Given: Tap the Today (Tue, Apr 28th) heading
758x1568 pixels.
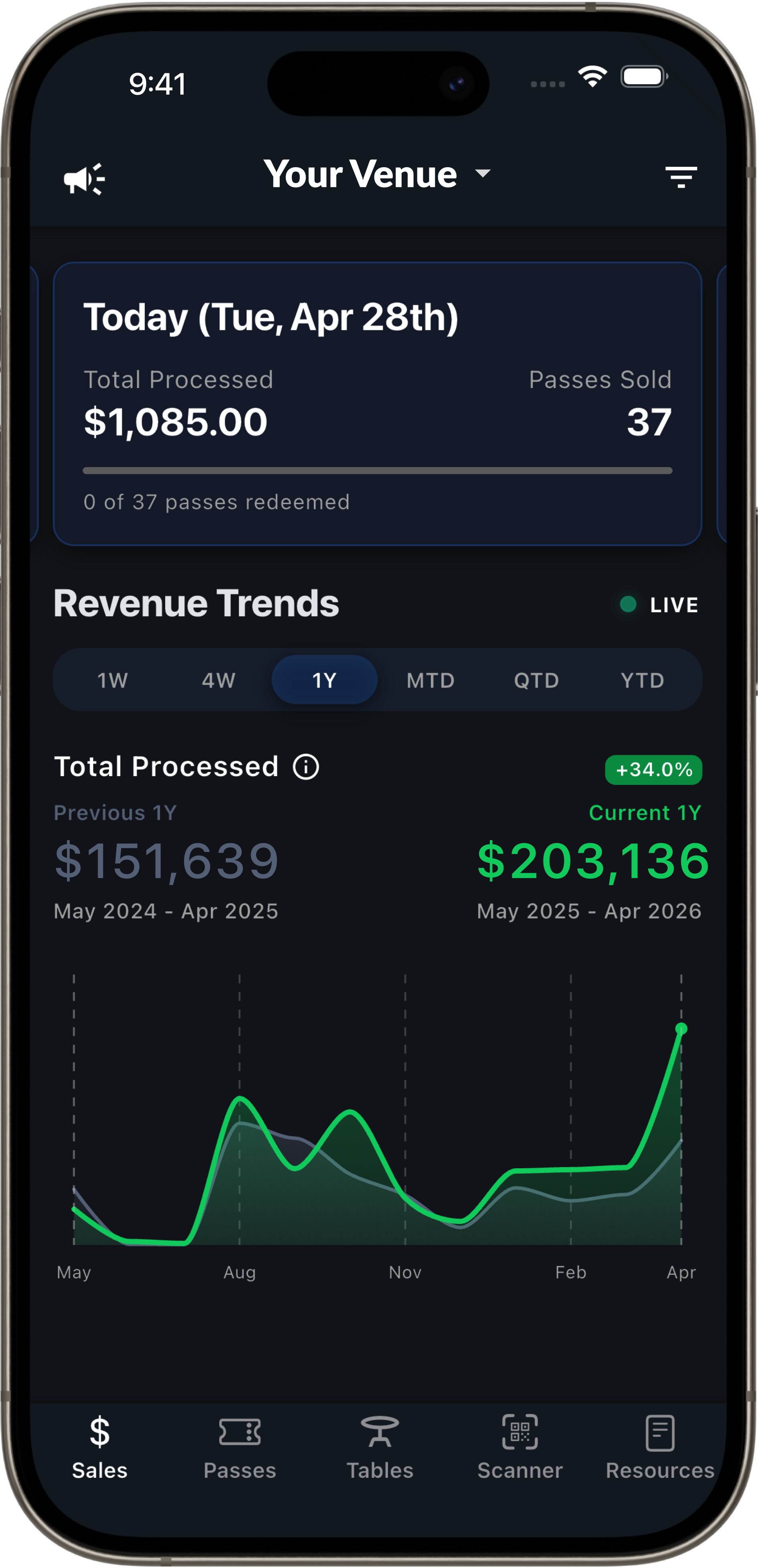Looking at the screenshot, I should 271,317.
